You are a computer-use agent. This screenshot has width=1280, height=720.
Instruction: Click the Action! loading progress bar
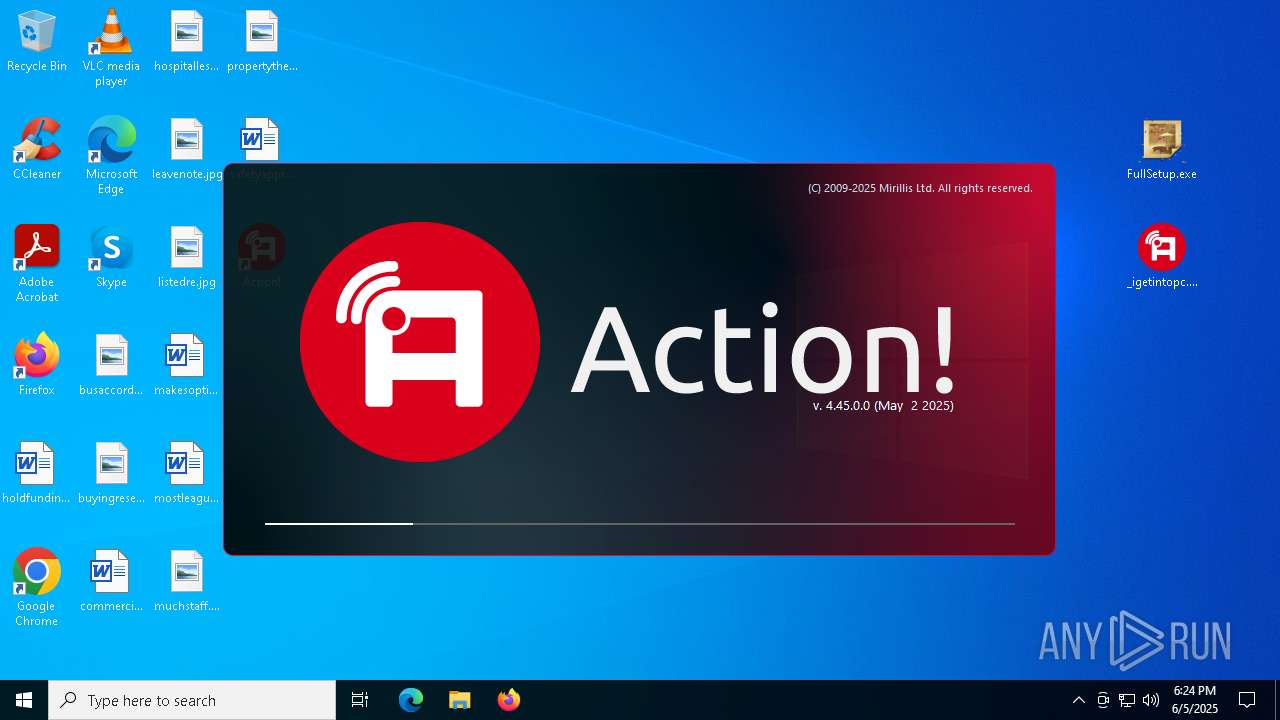[x=640, y=523]
